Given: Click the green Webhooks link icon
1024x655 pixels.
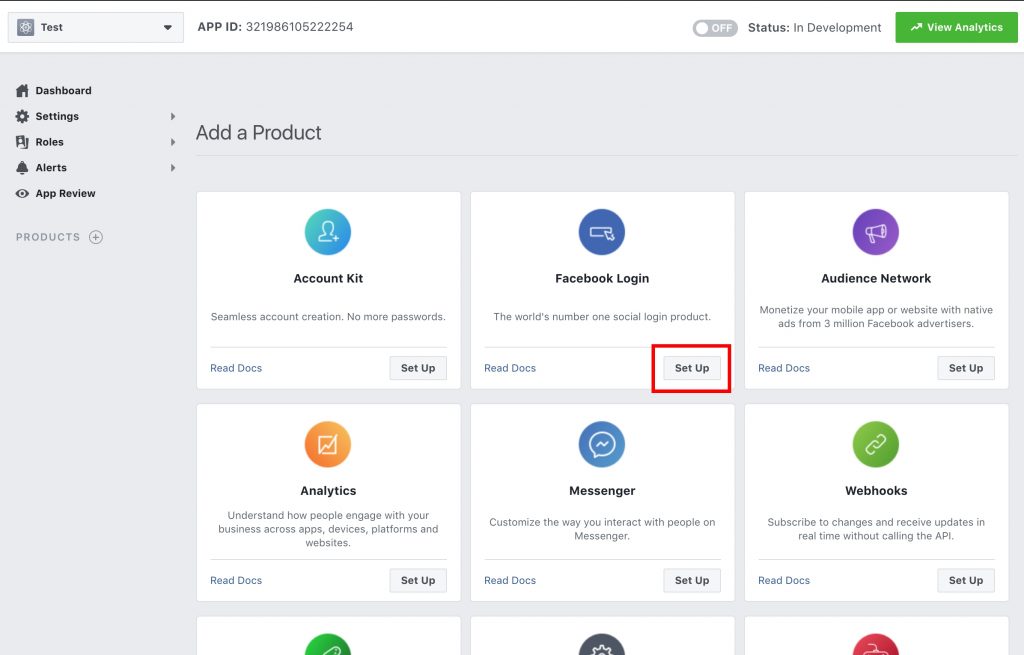Looking at the screenshot, I should [x=876, y=444].
